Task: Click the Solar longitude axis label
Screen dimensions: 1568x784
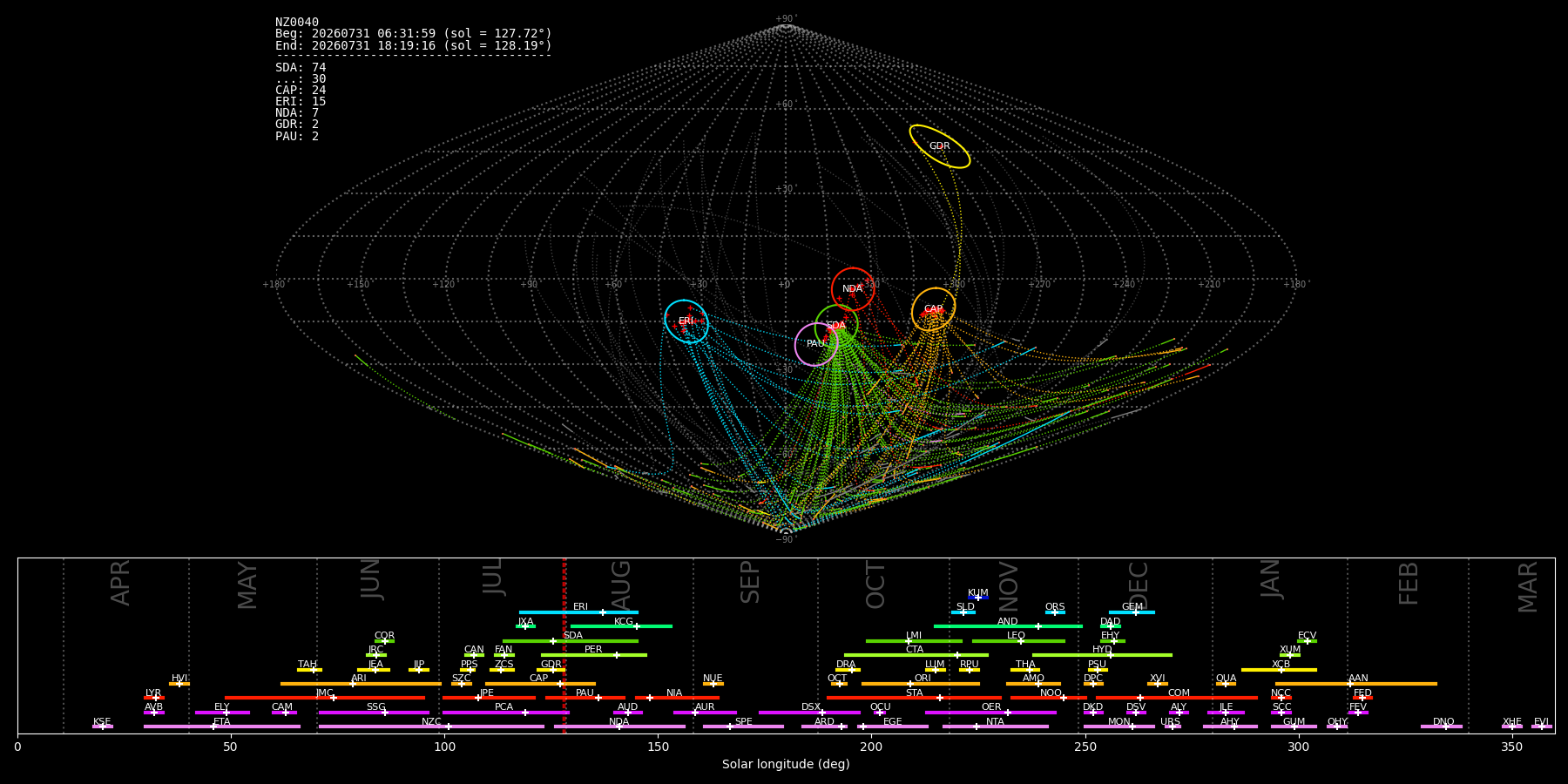Action: point(786,764)
